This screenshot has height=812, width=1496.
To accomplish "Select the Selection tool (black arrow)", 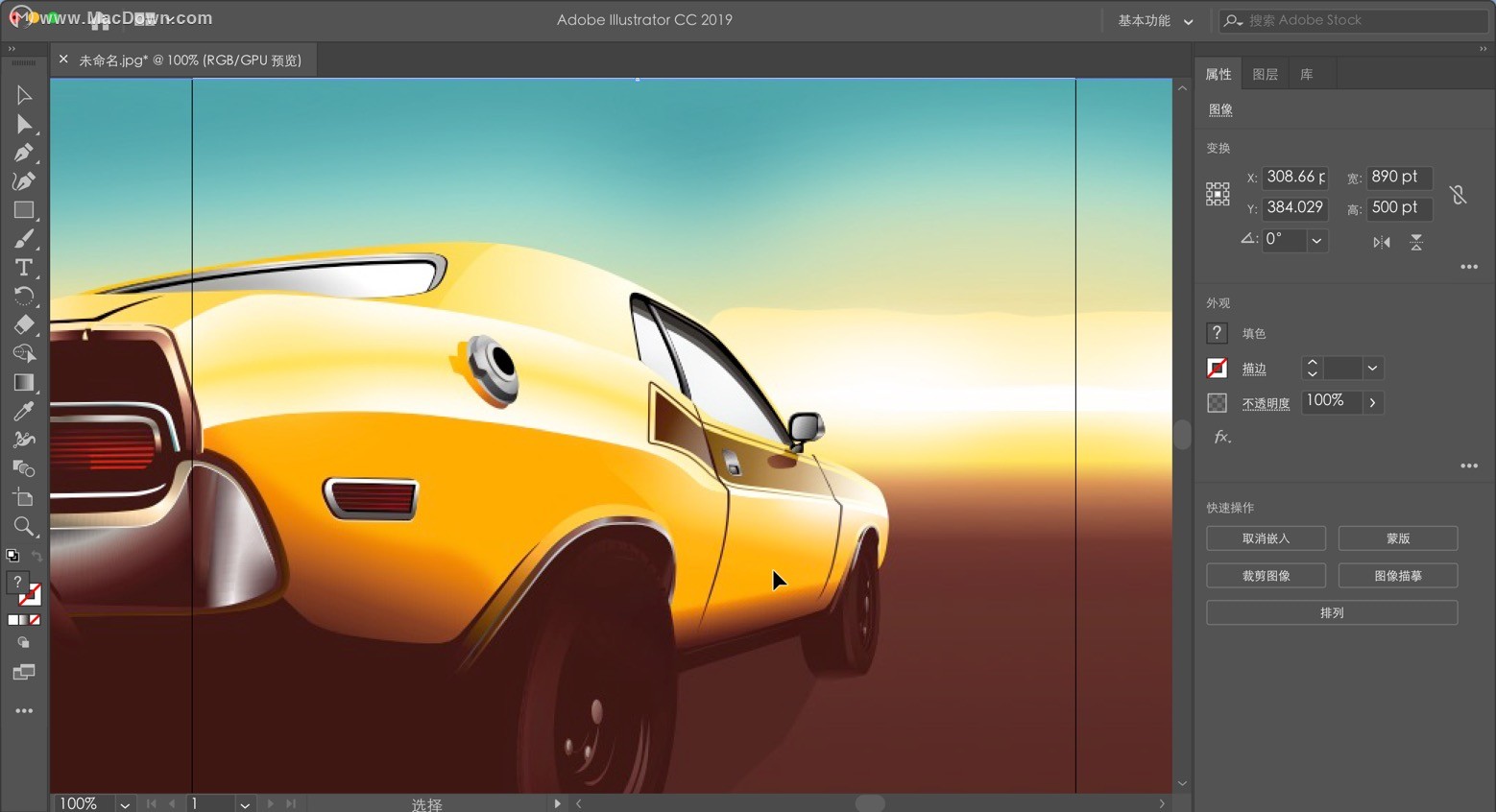I will click(x=24, y=95).
